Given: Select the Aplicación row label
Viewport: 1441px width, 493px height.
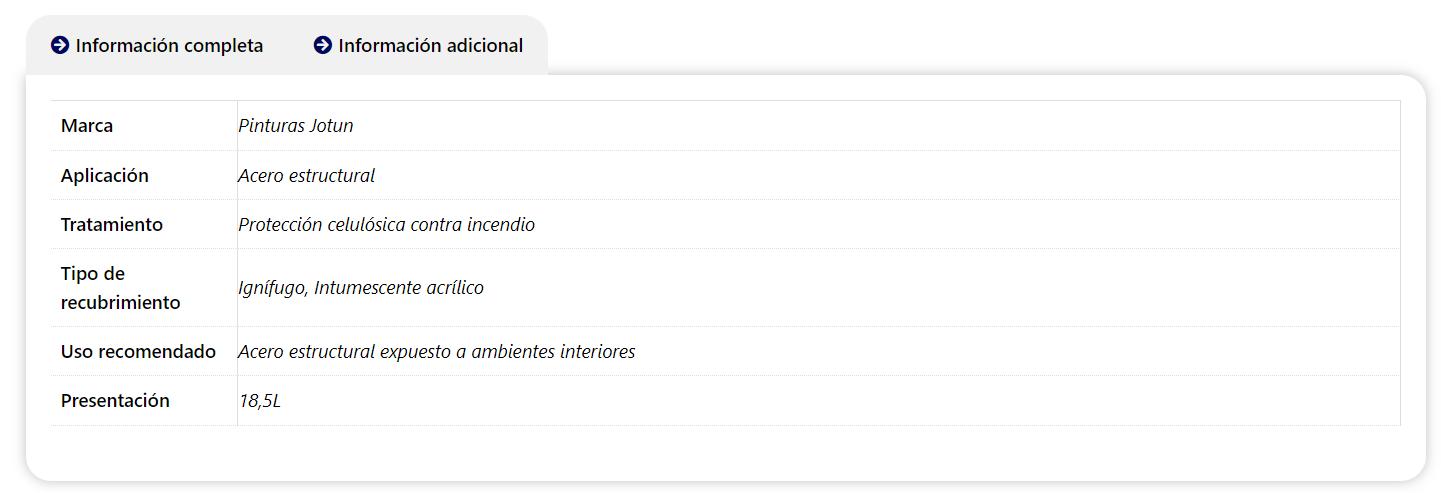Looking at the screenshot, I should pos(105,176).
